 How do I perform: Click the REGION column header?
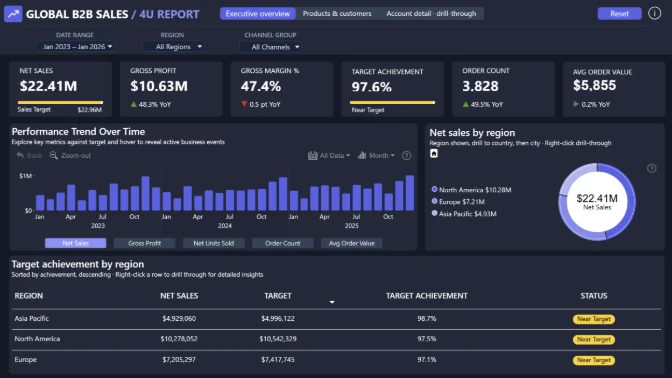click(x=29, y=296)
